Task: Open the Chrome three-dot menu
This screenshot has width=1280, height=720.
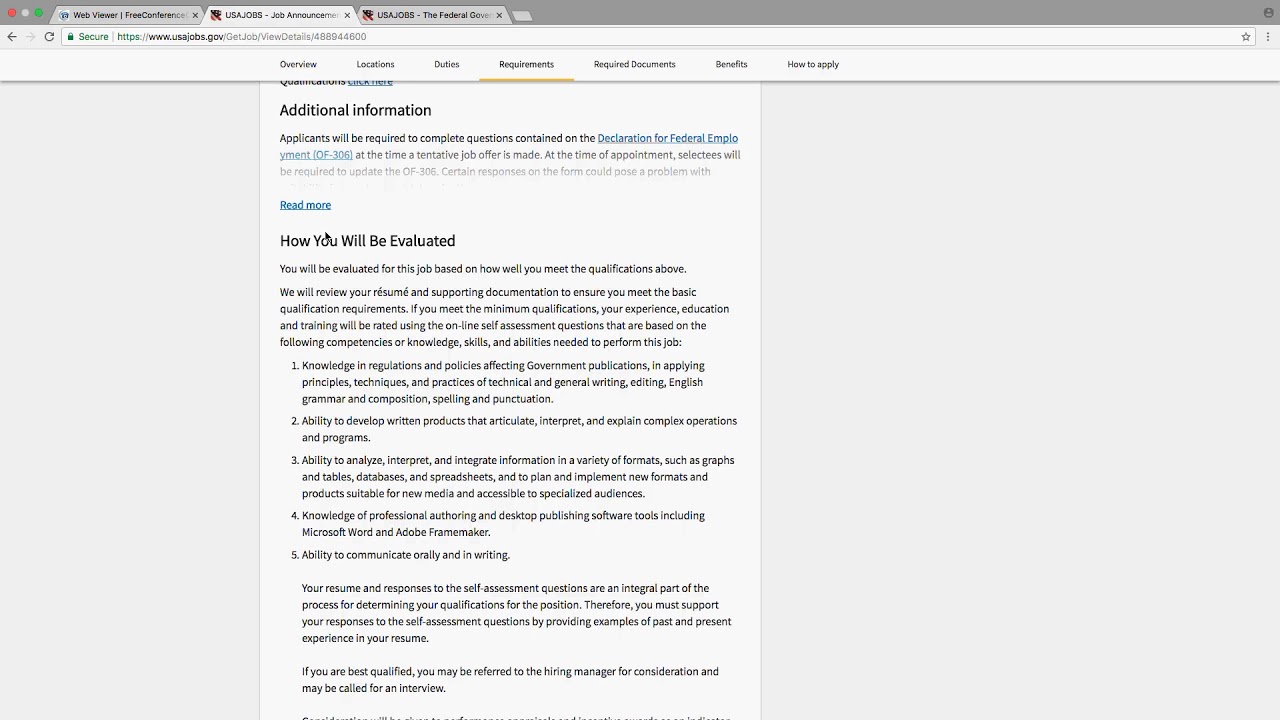Action: click(1268, 37)
